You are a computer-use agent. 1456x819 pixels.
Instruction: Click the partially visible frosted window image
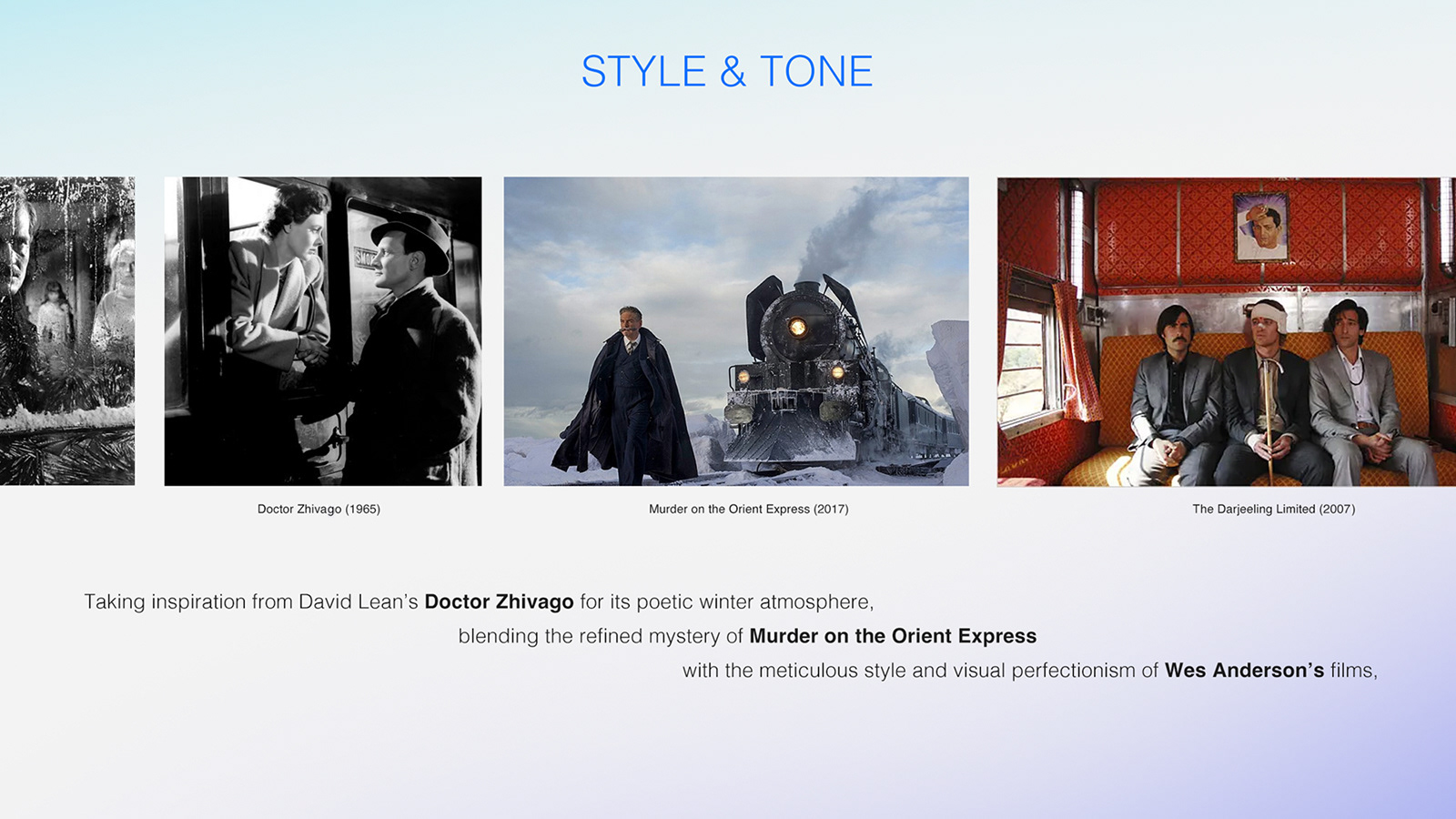(x=67, y=331)
